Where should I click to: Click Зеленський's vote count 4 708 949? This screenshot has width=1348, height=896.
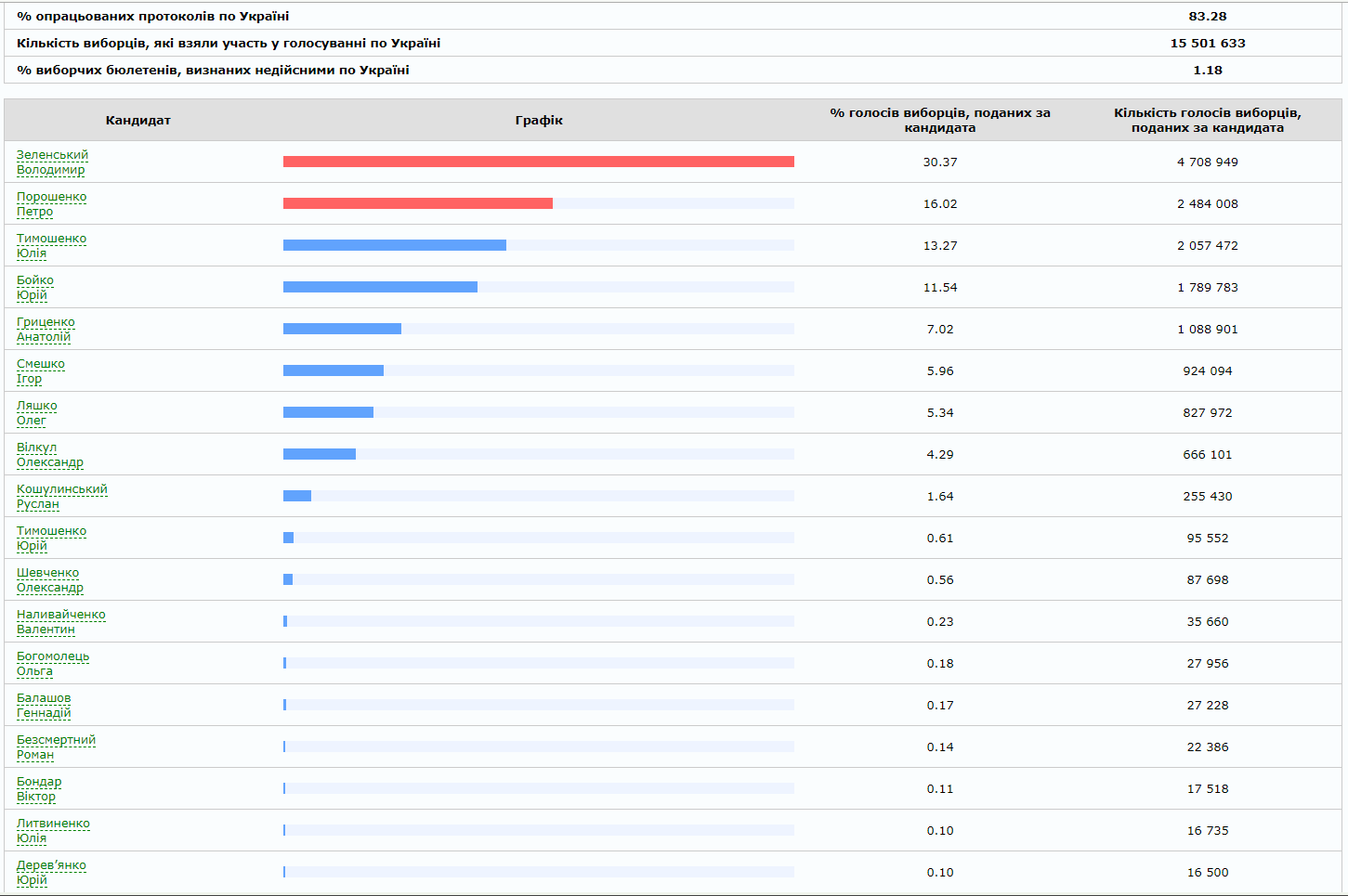(1207, 162)
